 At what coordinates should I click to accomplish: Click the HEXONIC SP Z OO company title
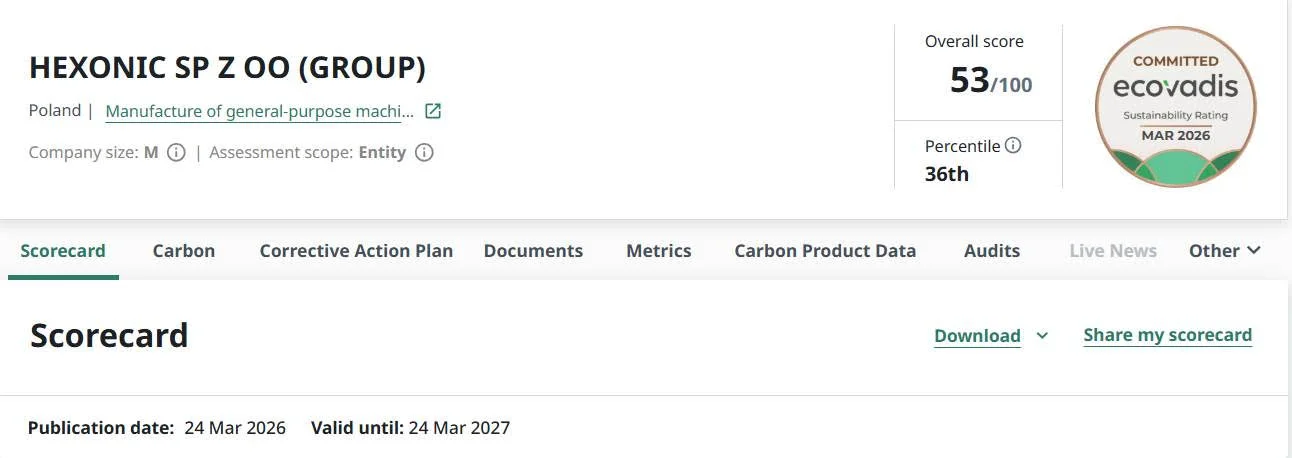pos(227,68)
